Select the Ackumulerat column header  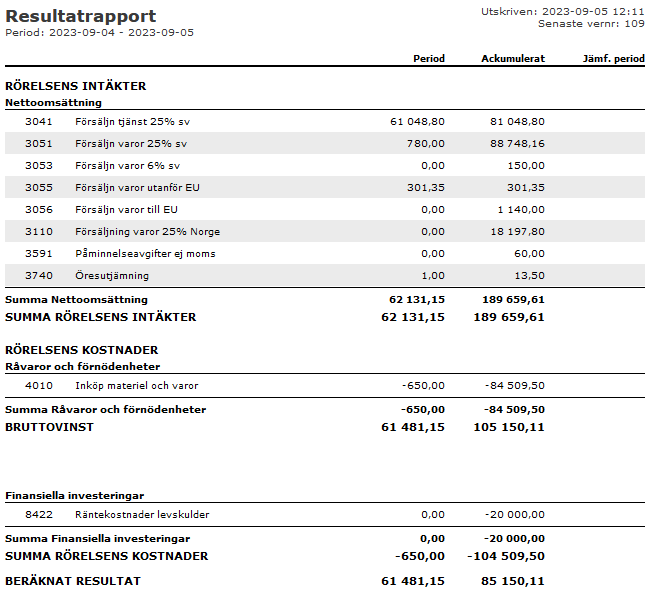(x=513, y=59)
